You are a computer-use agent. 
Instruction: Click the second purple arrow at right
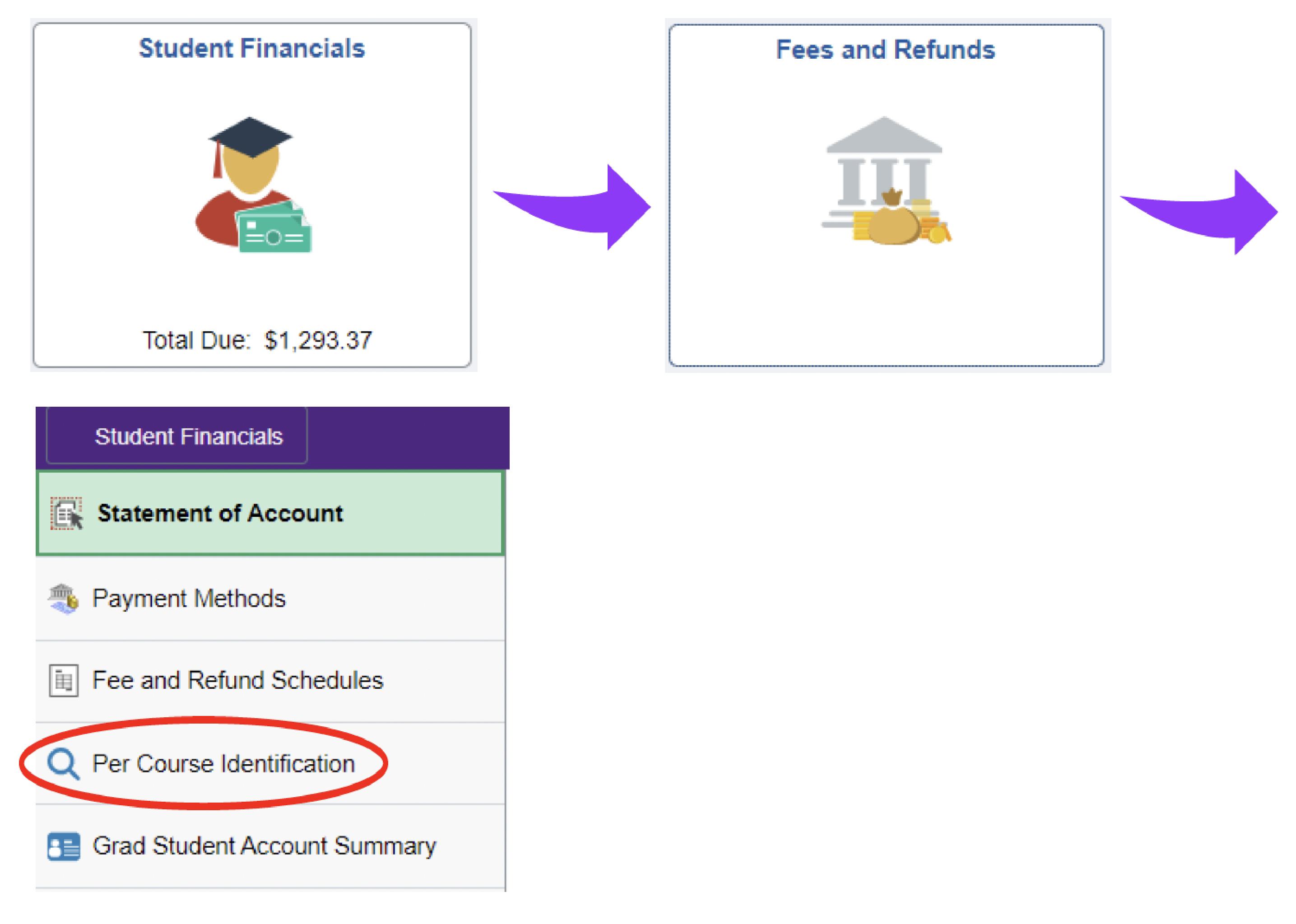click(x=1199, y=212)
